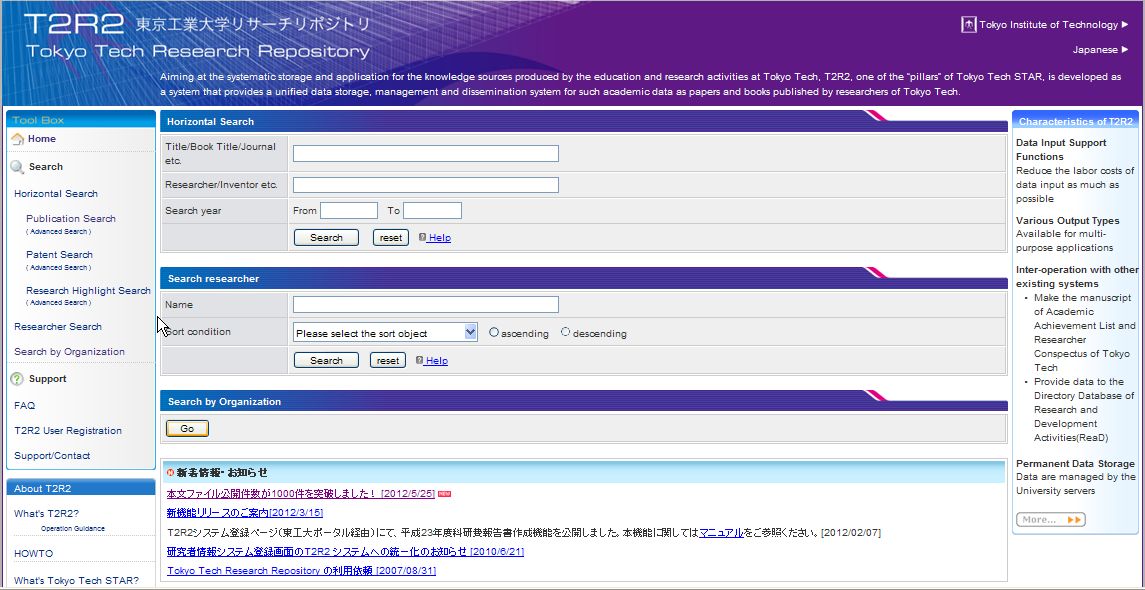This screenshot has height=590, width=1145.
Task: Open Advanced Search under Patent Search
Action: (59, 267)
